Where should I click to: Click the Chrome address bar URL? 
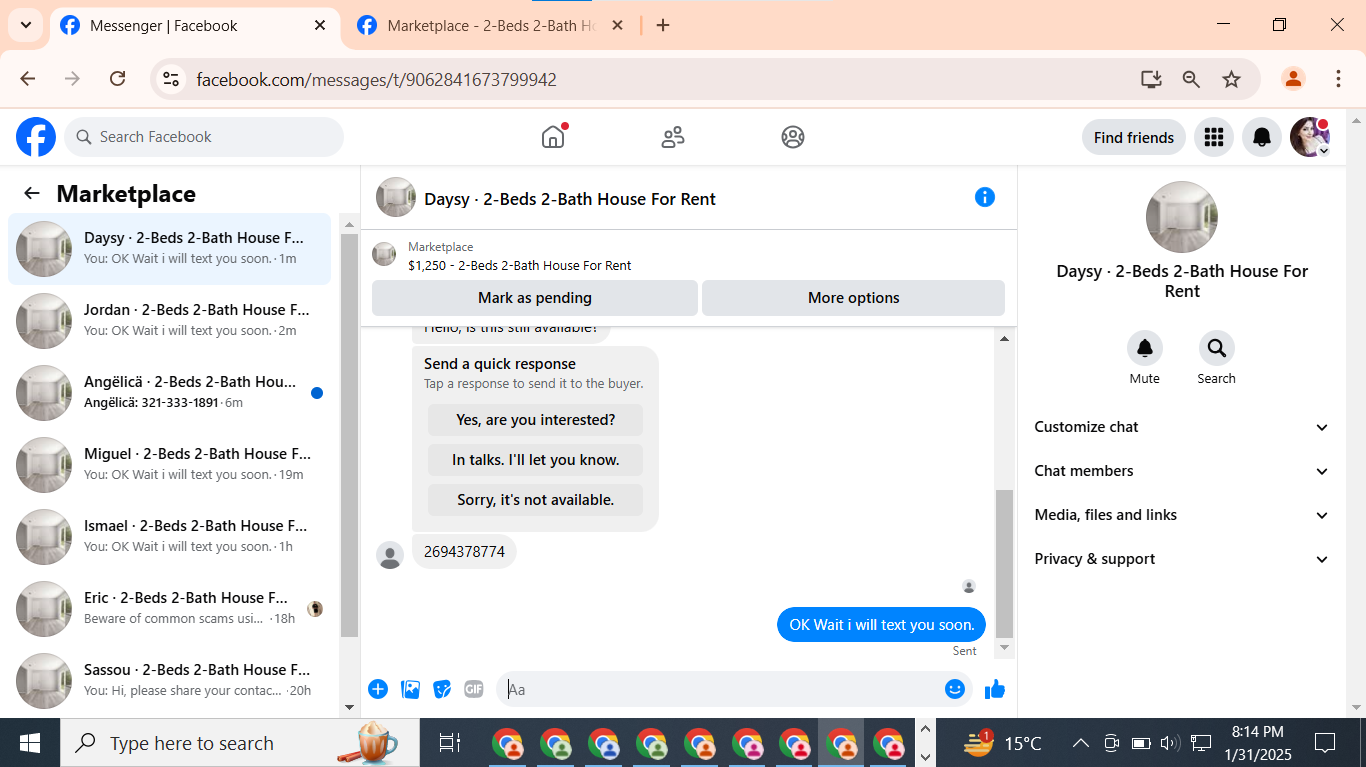tap(376, 79)
